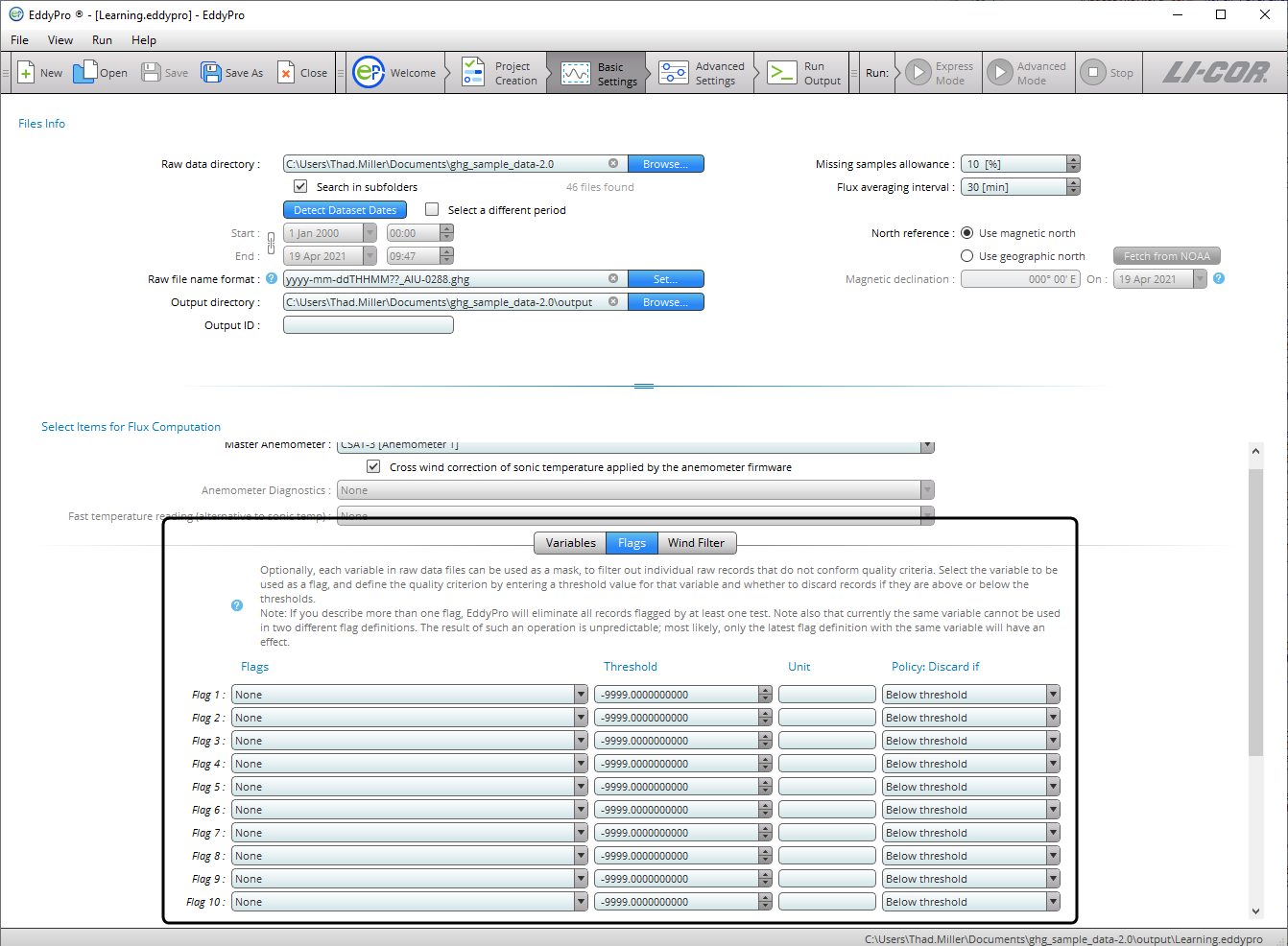Click the Save toolbar icon
Screen dimensions: 1288x946
coord(164,73)
